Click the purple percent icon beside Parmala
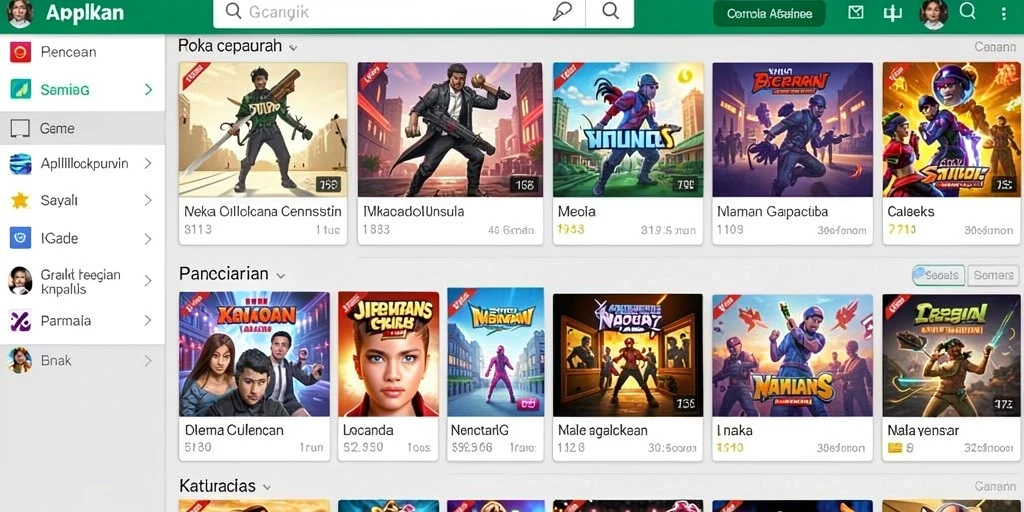Screen dimensions: 1024x512 point(20,321)
